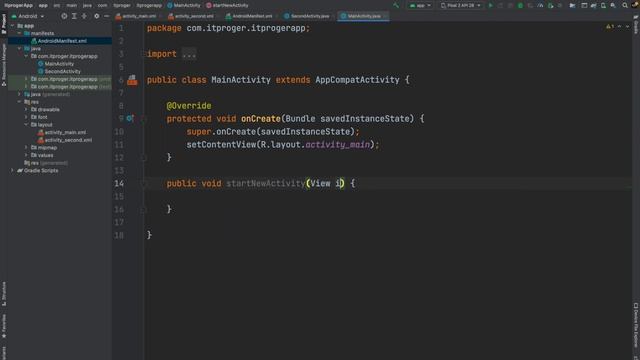Expand the mipmap folder
The width and height of the screenshot is (640, 360).
27,148
